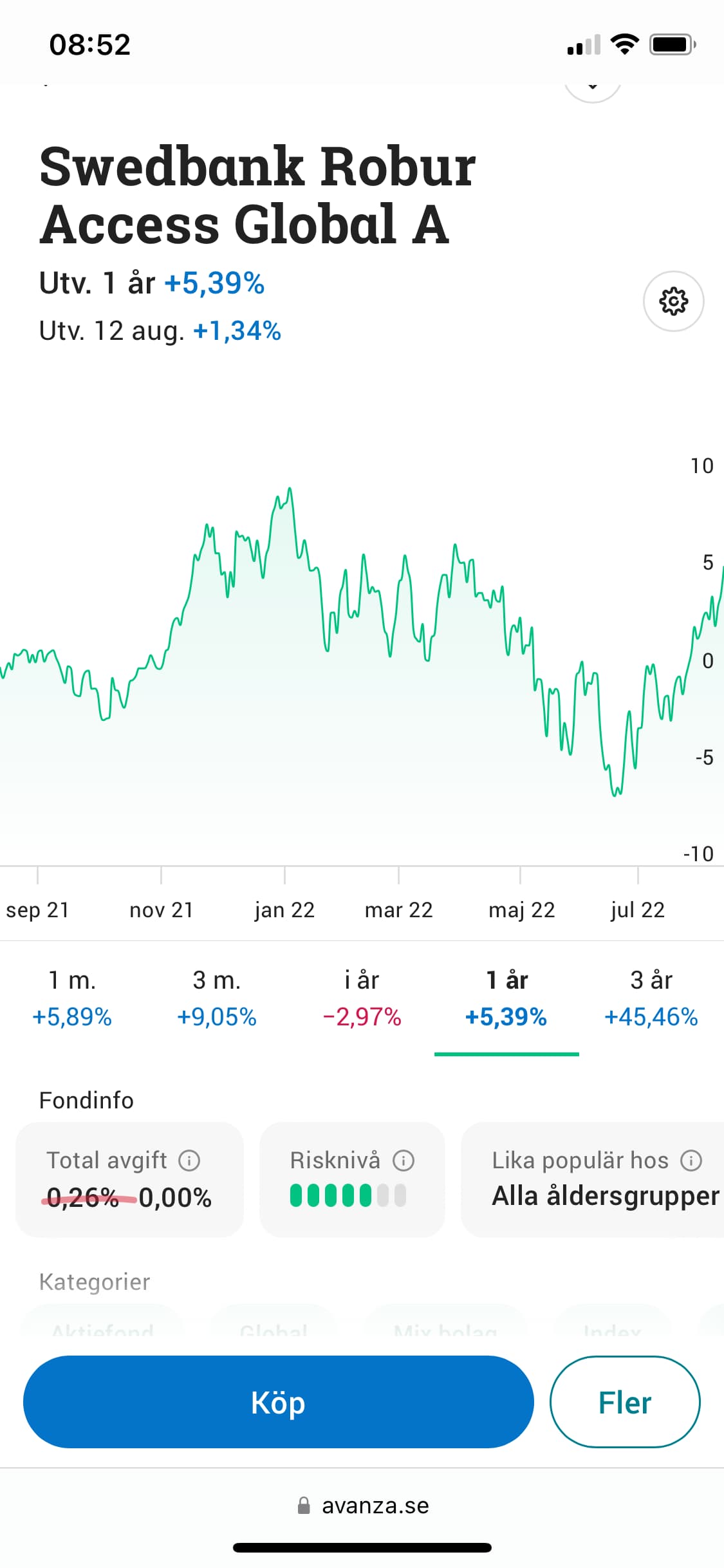Viewport: 724px width, 1568px height.
Task: Expand the chevron button at top right
Action: [593, 87]
